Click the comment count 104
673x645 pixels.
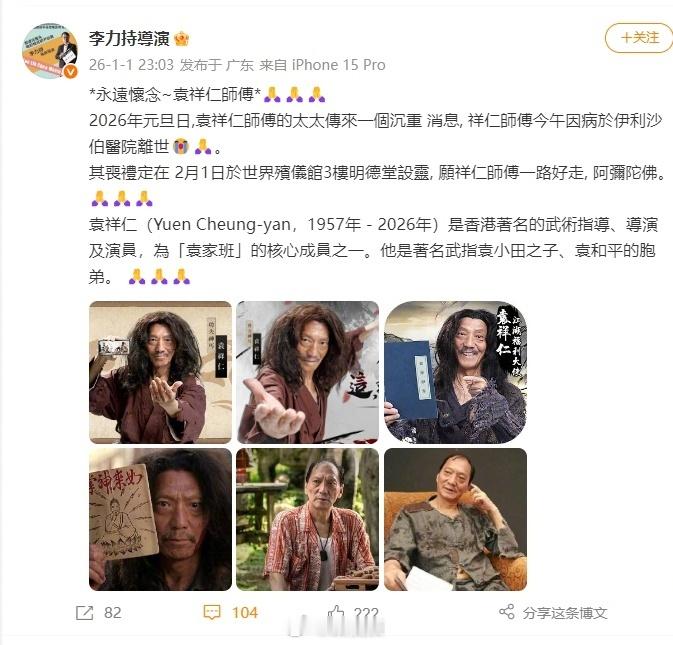click(245, 612)
